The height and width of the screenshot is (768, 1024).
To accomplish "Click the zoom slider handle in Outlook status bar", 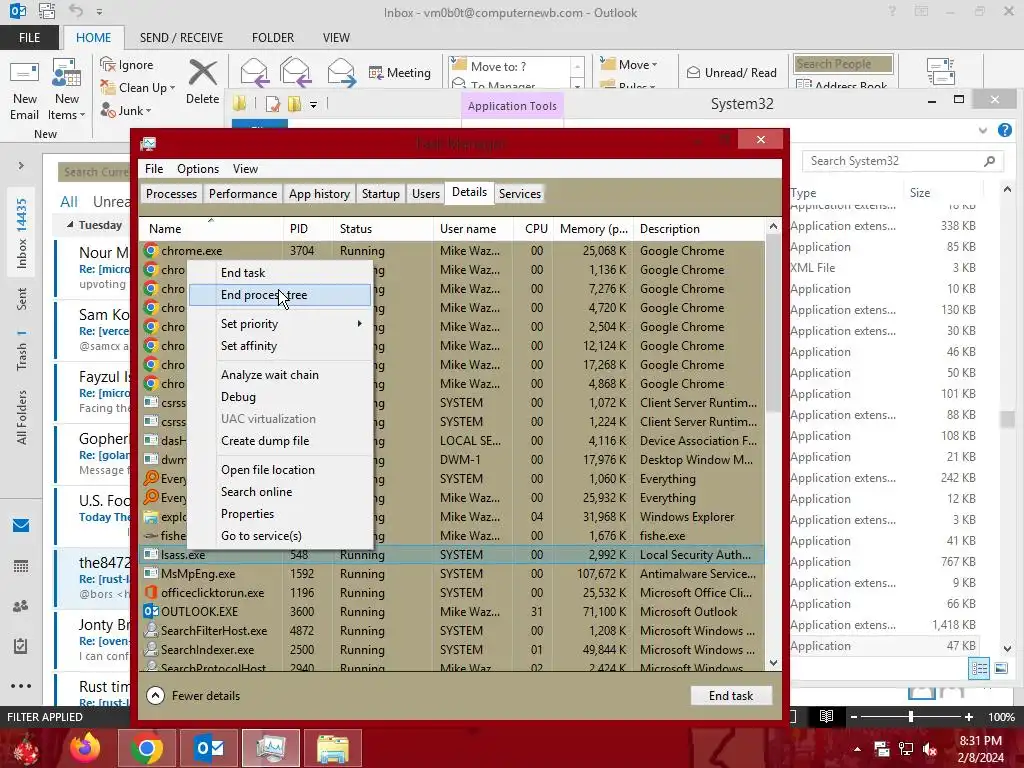I will click(x=911, y=716).
